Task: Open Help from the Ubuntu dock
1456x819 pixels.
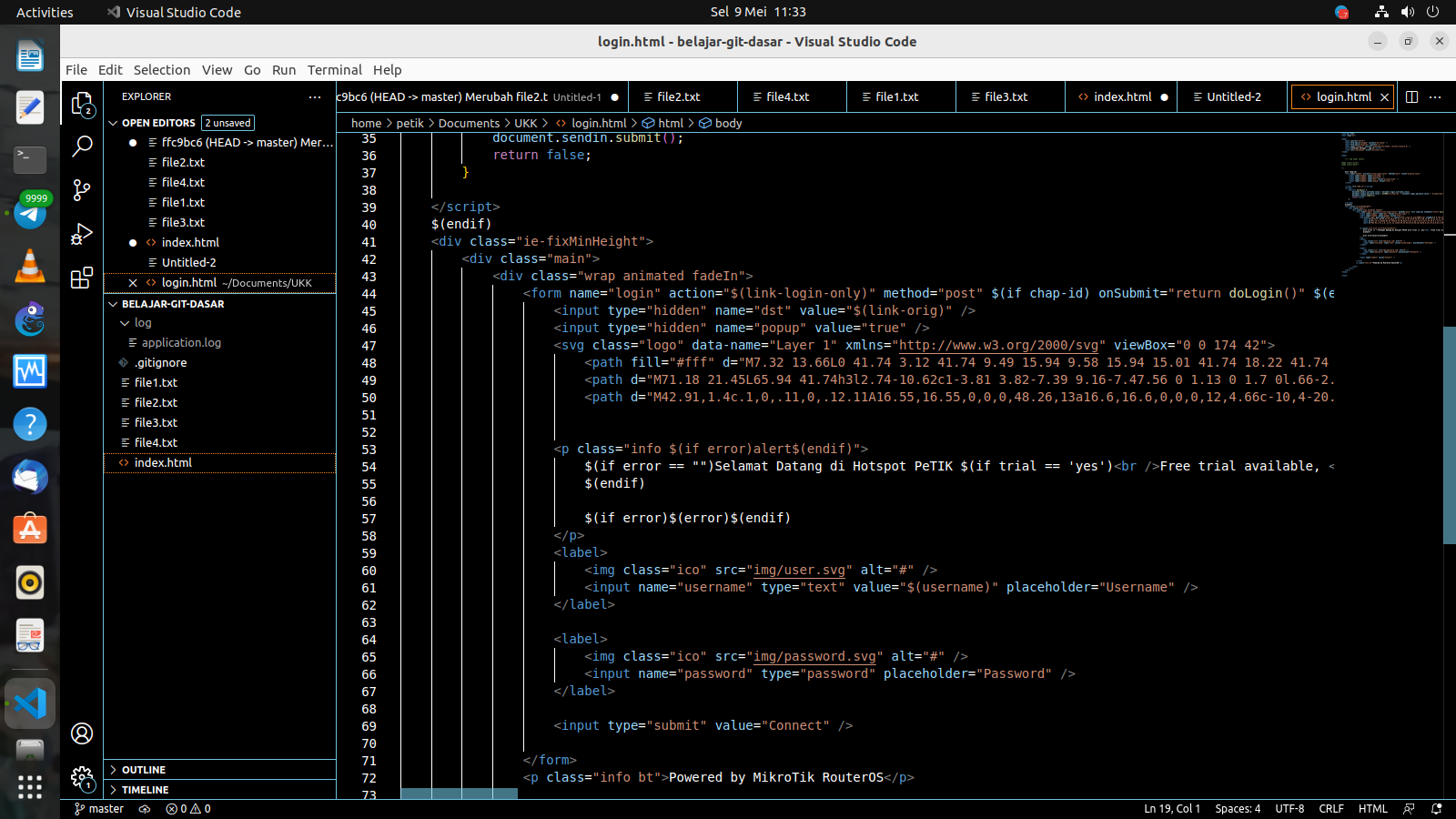Action: coord(30,424)
